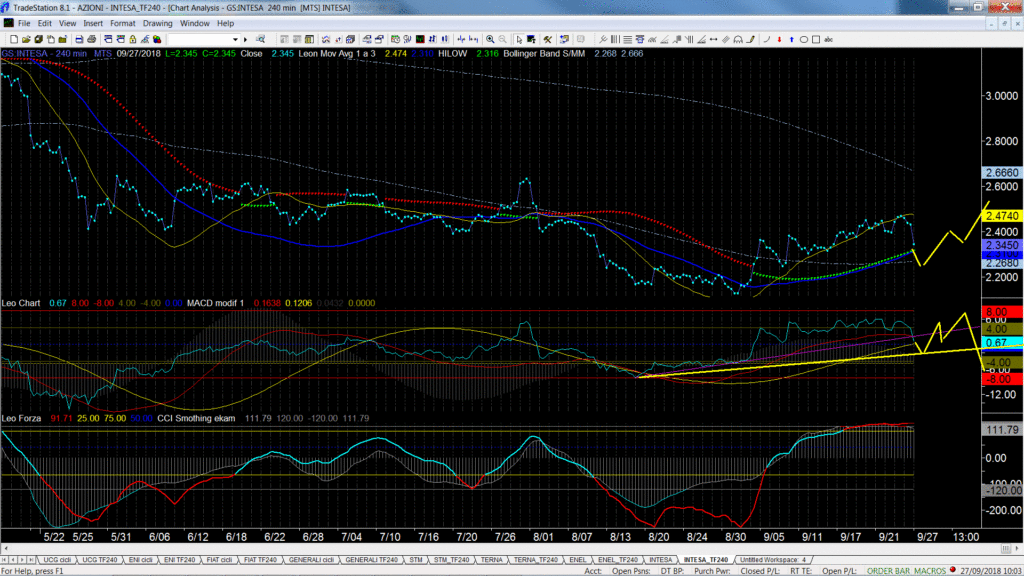Open the symbol combo box in toolbar
Viewport: 1024px width, 576px height.
pos(204,40)
